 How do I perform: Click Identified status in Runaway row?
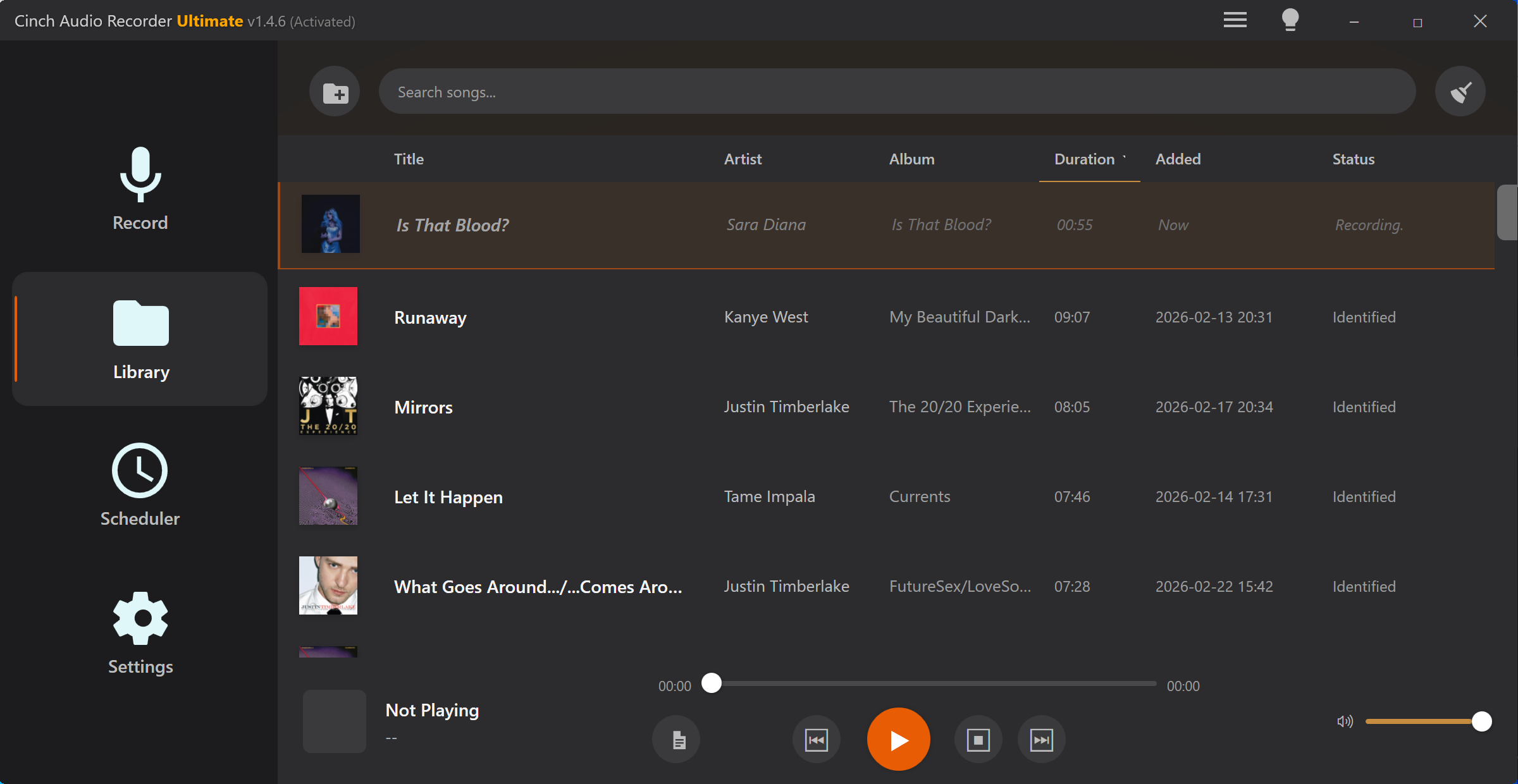click(1364, 317)
